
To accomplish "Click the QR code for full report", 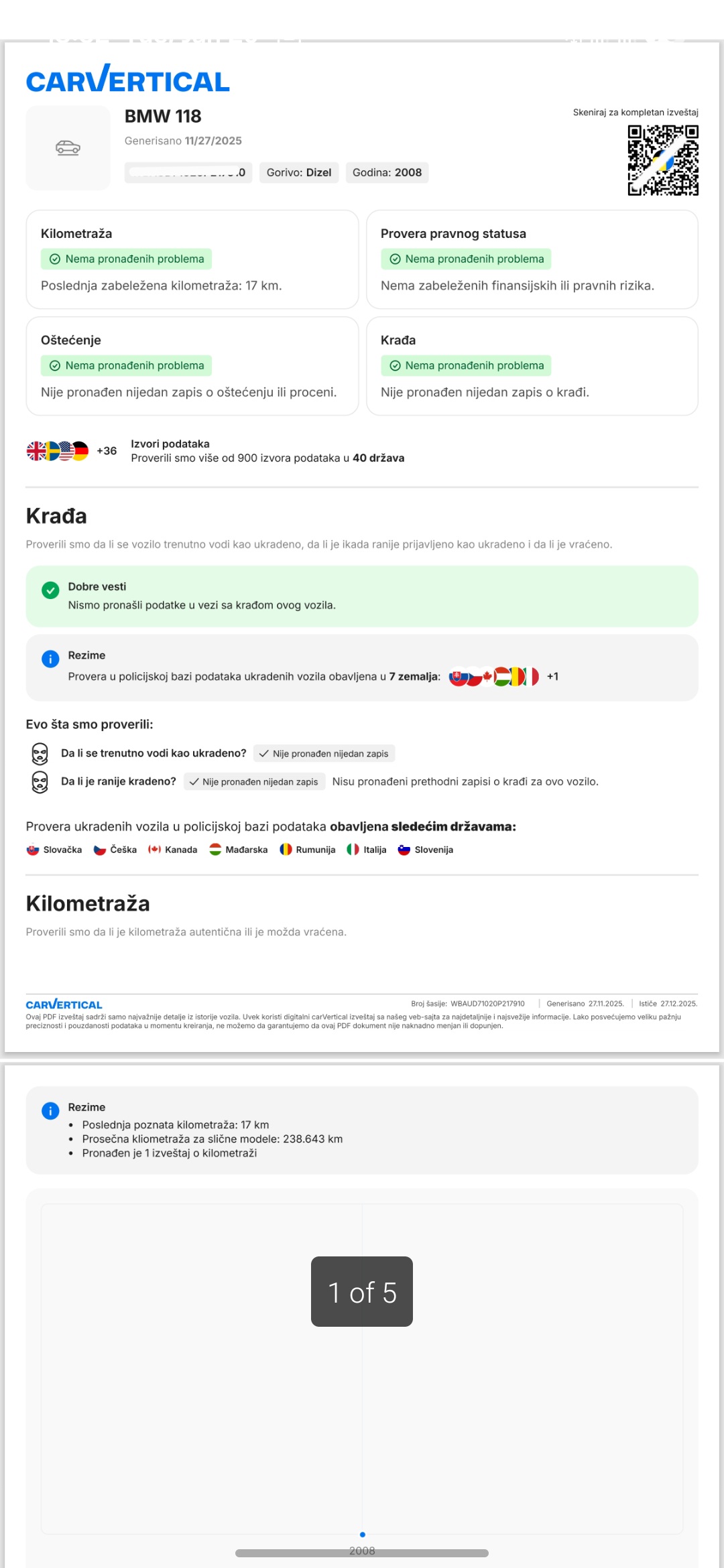I will tap(662, 161).
